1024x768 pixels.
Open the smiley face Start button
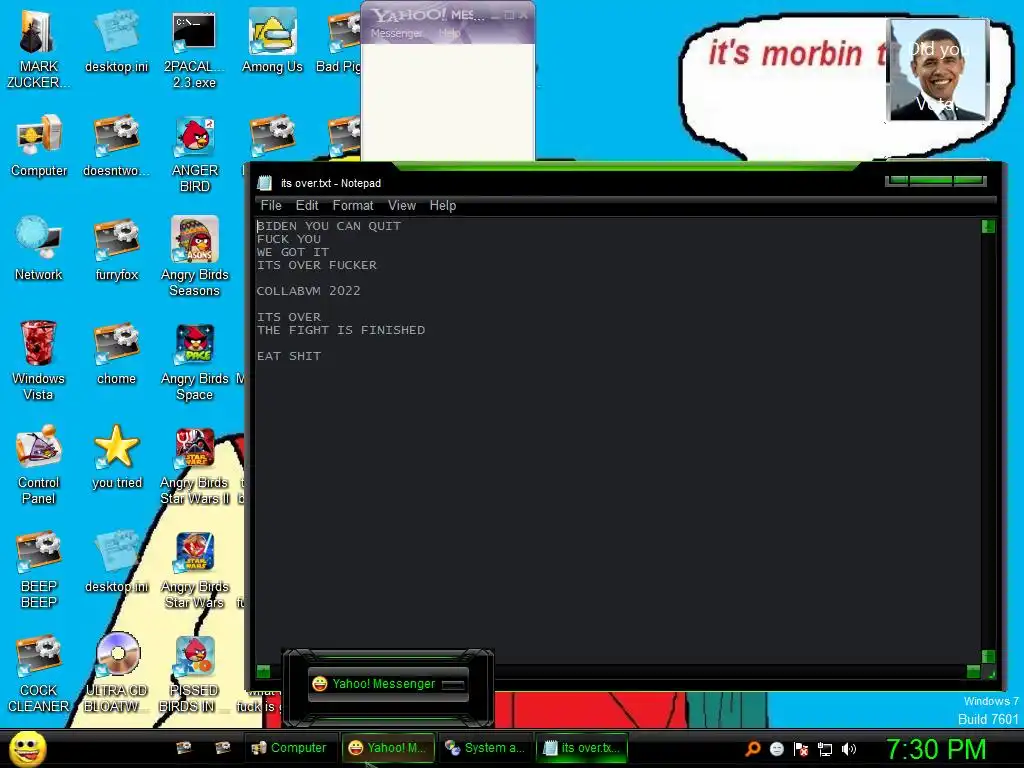click(x=27, y=748)
